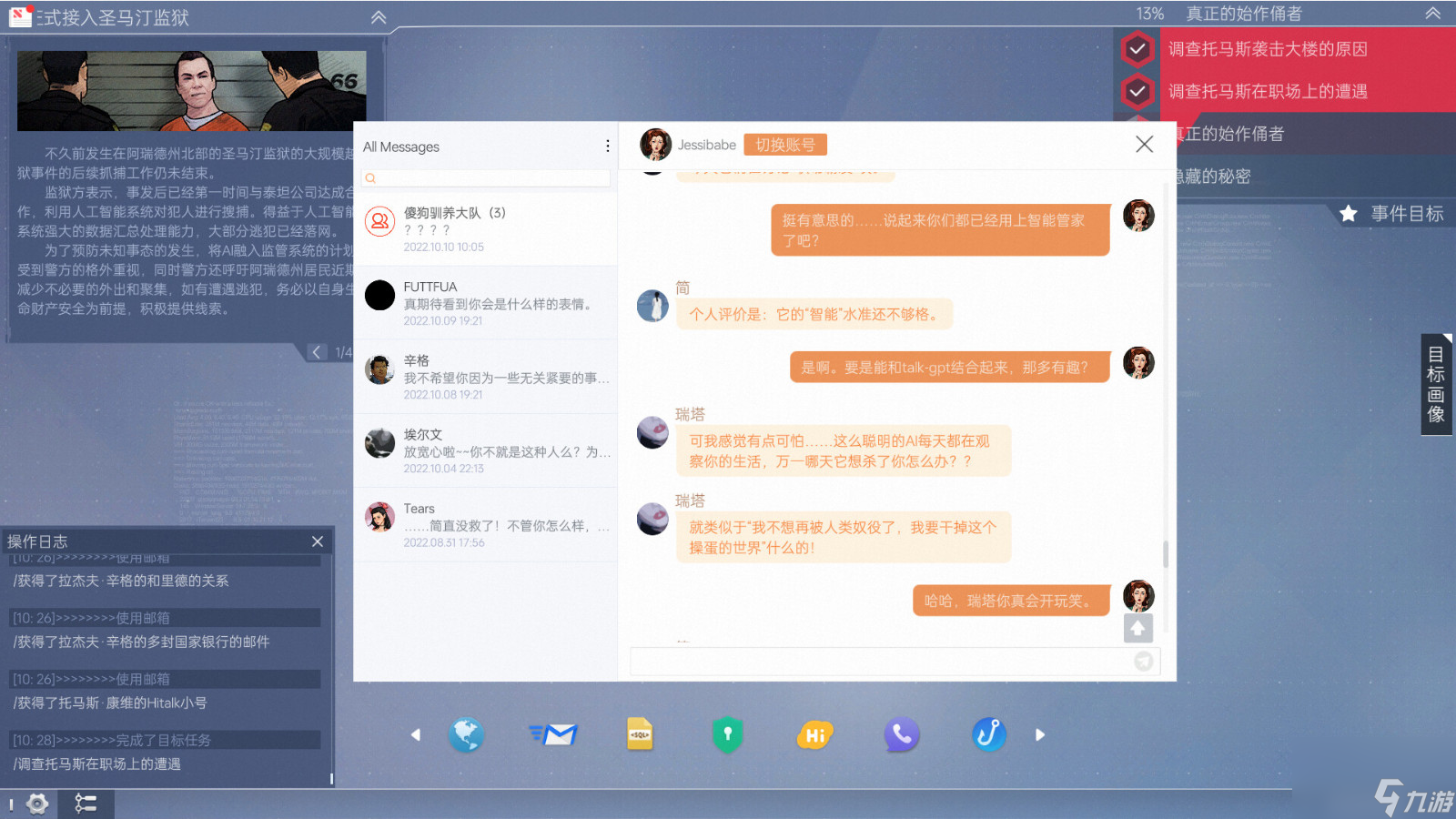Open the purple phone call app
Image resolution: width=1456 pixels, height=819 pixels.
tap(902, 734)
